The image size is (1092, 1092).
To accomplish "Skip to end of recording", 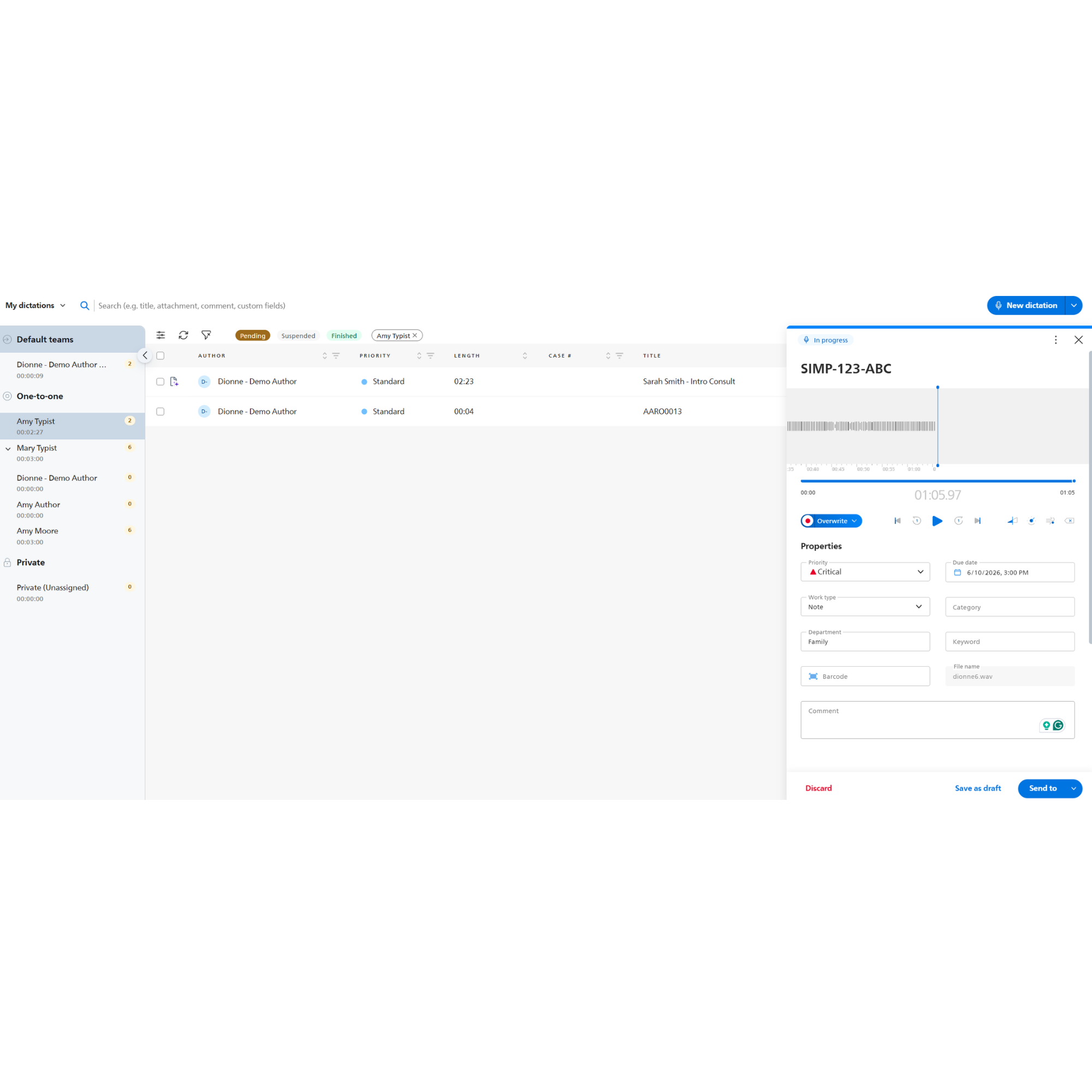I will coord(978,520).
